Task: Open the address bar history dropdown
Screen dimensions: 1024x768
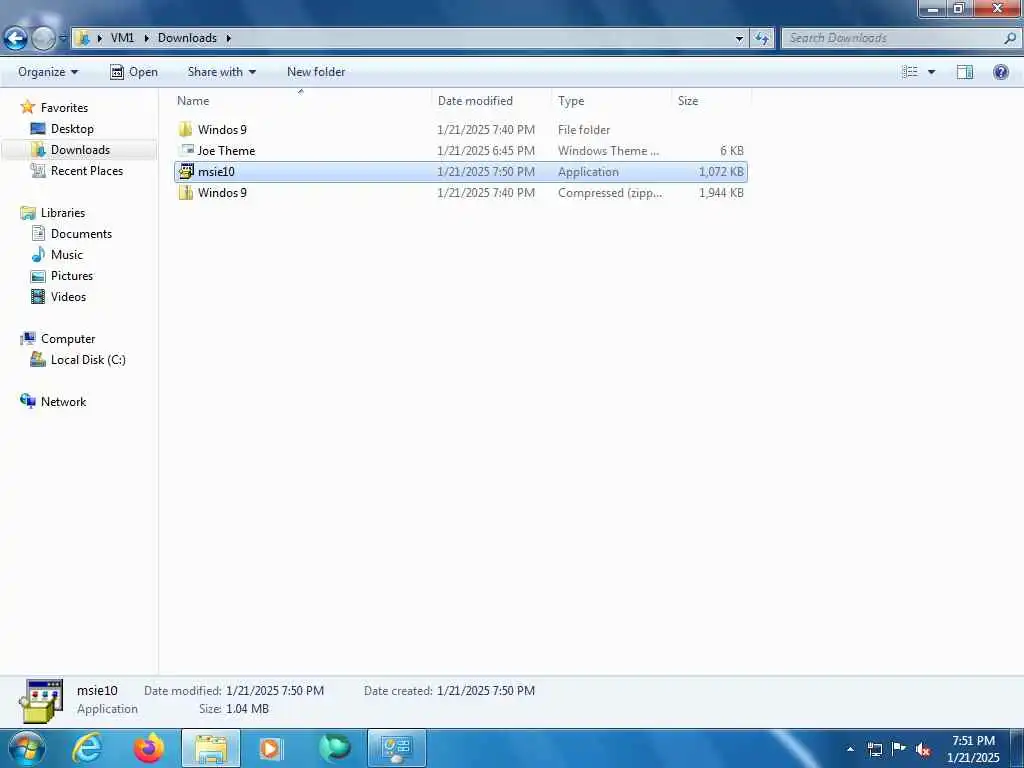Action: [x=739, y=39]
